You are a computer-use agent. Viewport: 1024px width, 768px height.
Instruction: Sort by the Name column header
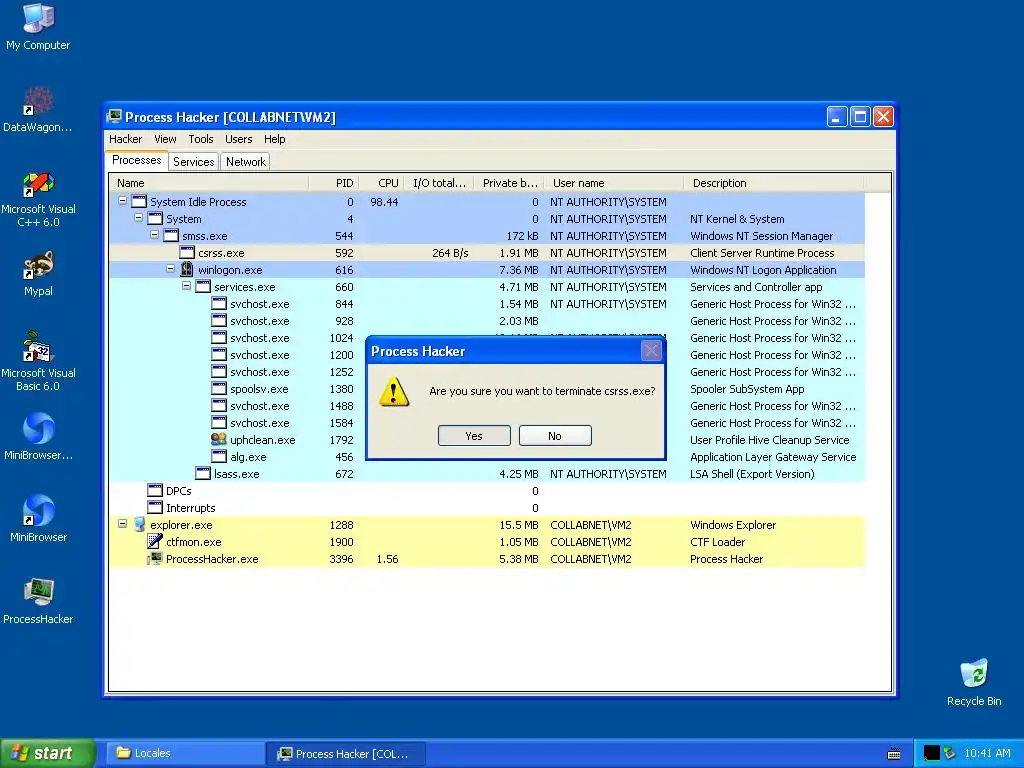(208, 183)
